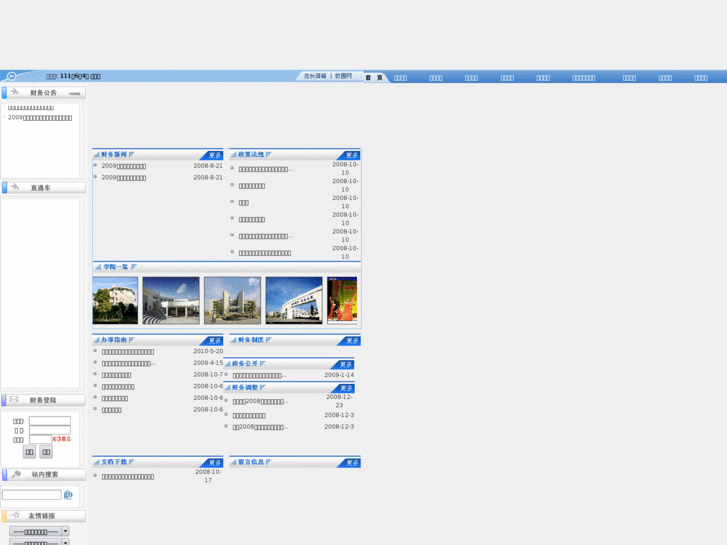Click 更多 in the 政策法规 section
Screen dimensions: 727x545
coord(352,155)
